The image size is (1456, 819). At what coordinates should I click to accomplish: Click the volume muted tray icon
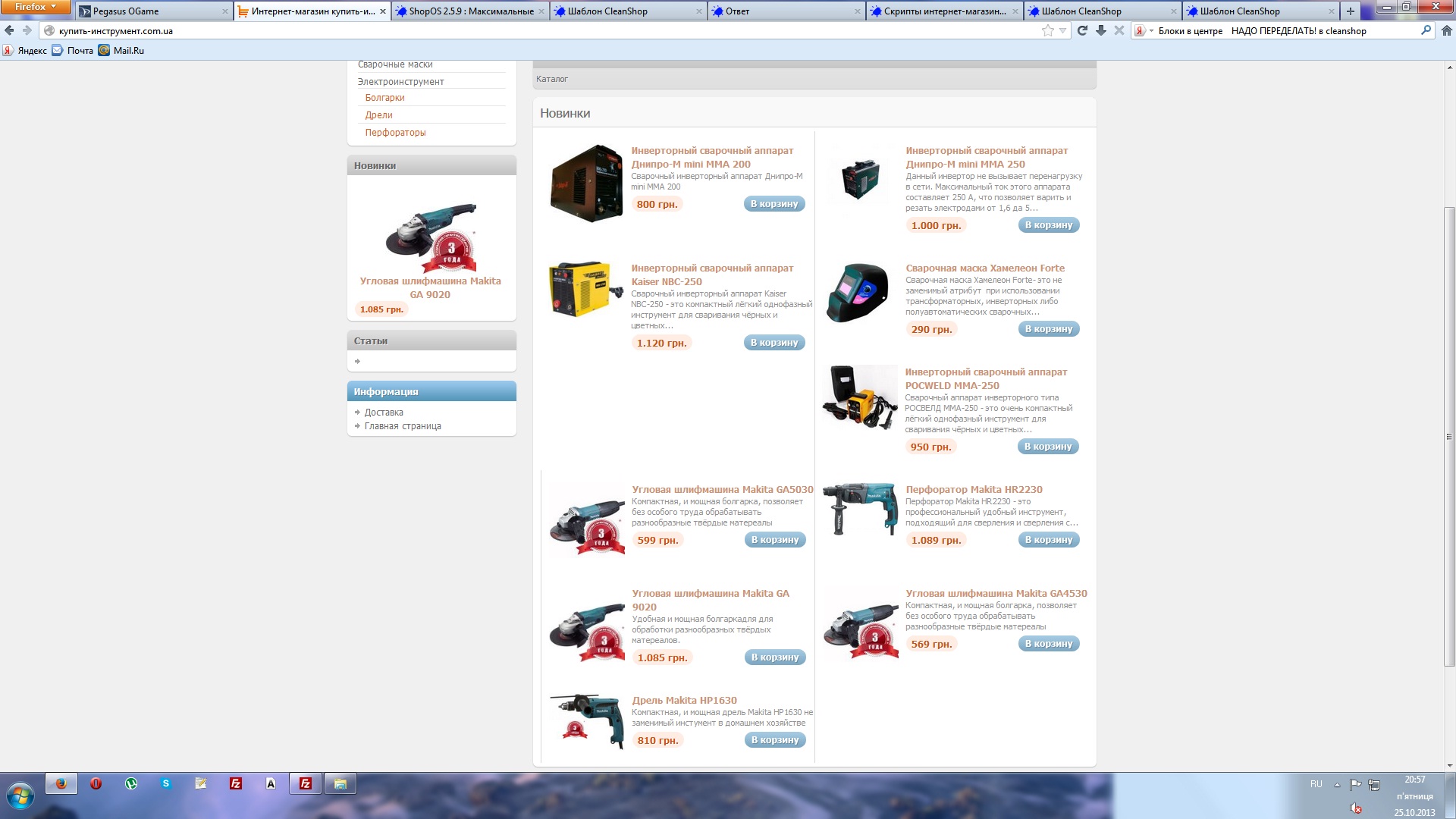click(1356, 808)
